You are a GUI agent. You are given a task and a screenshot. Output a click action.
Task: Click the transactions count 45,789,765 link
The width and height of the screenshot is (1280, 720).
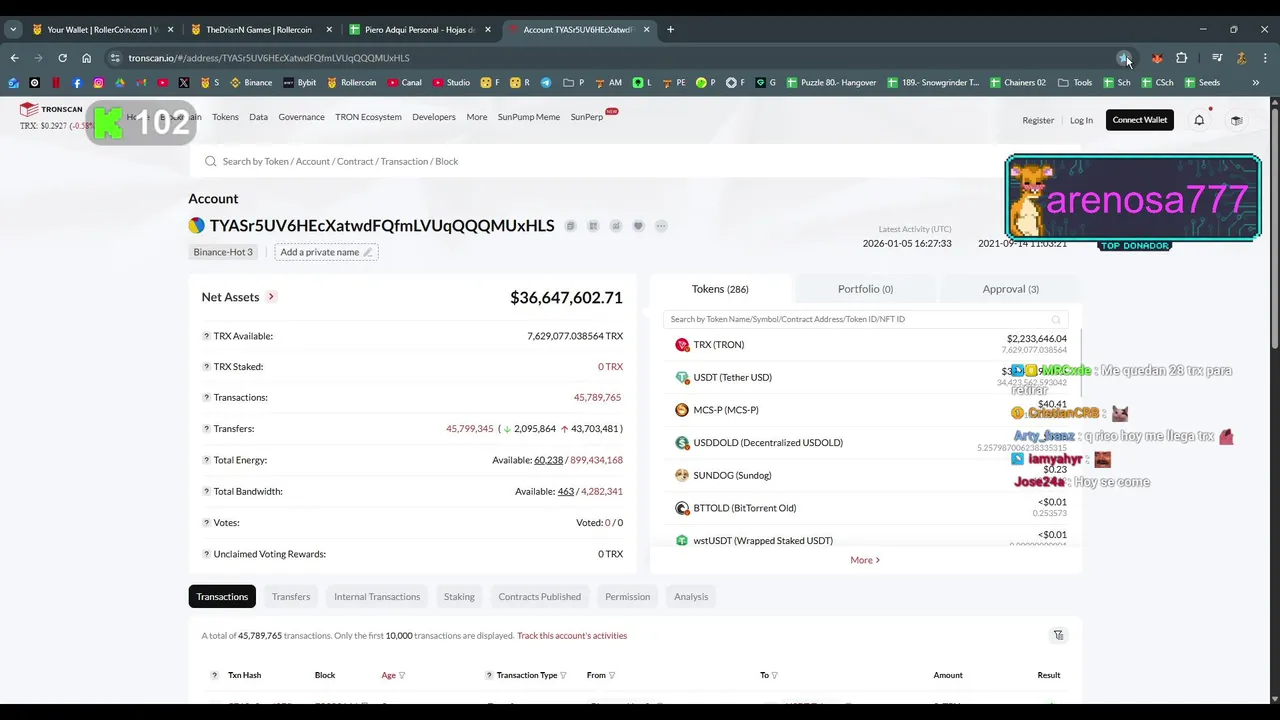click(x=597, y=398)
